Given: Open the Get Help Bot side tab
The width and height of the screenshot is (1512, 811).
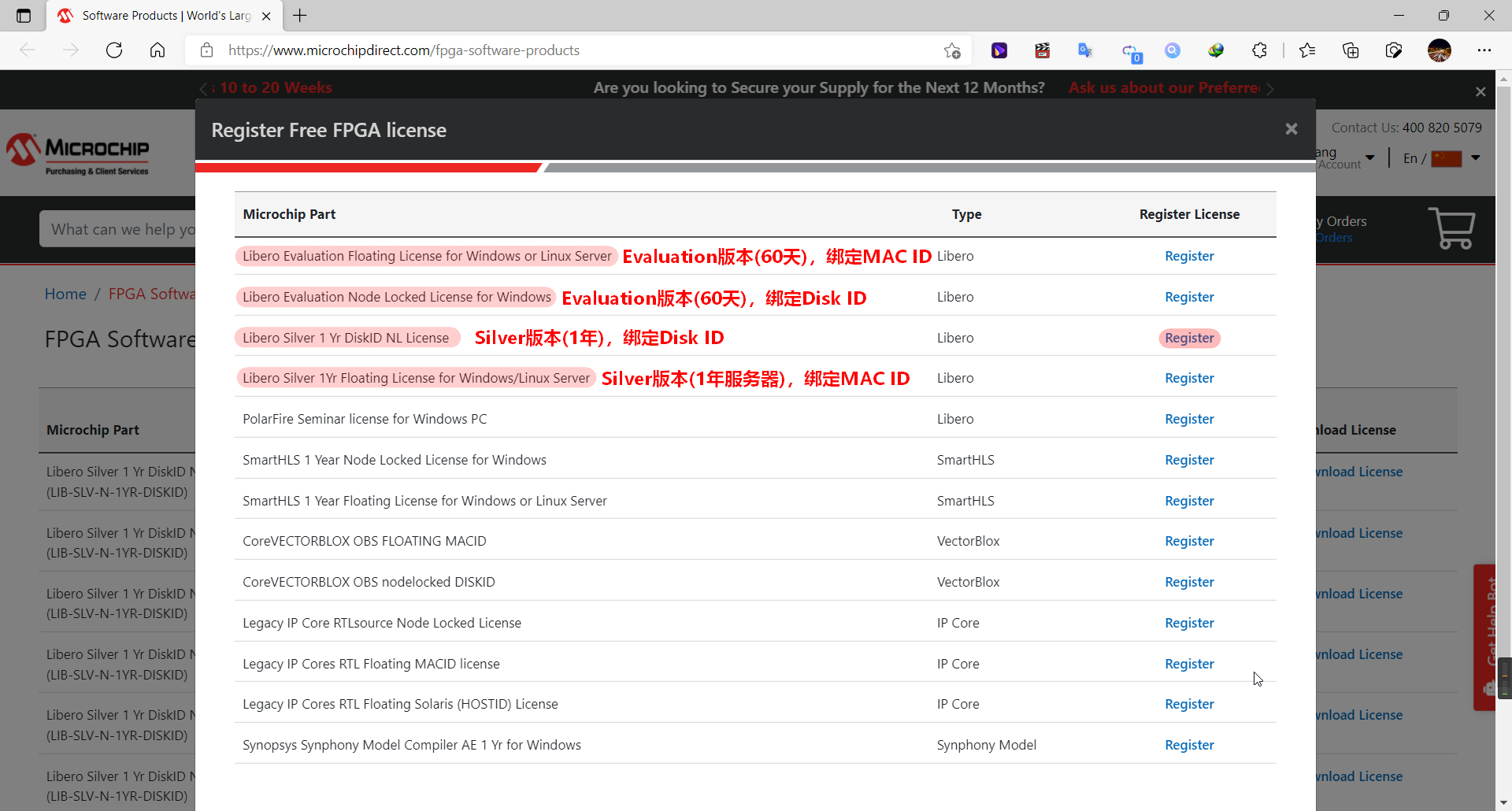Looking at the screenshot, I should [x=1484, y=638].
